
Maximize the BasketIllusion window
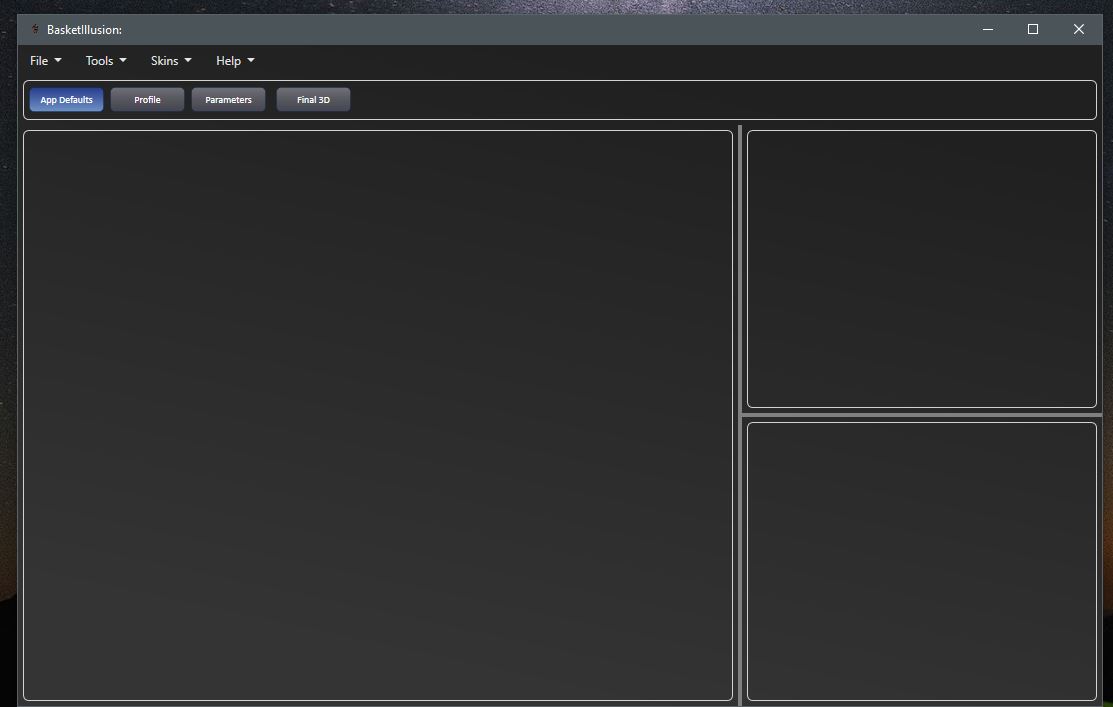click(x=1033, y=30)
